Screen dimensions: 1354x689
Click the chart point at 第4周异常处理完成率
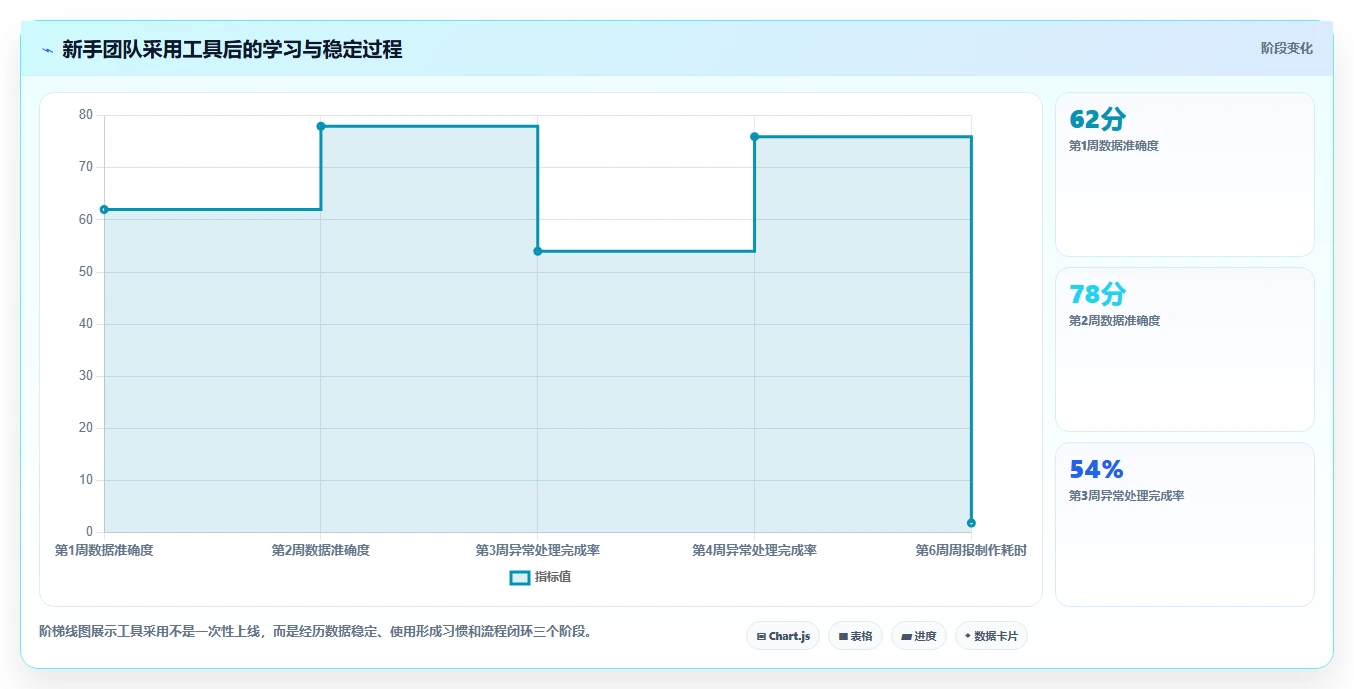(754, 137)
